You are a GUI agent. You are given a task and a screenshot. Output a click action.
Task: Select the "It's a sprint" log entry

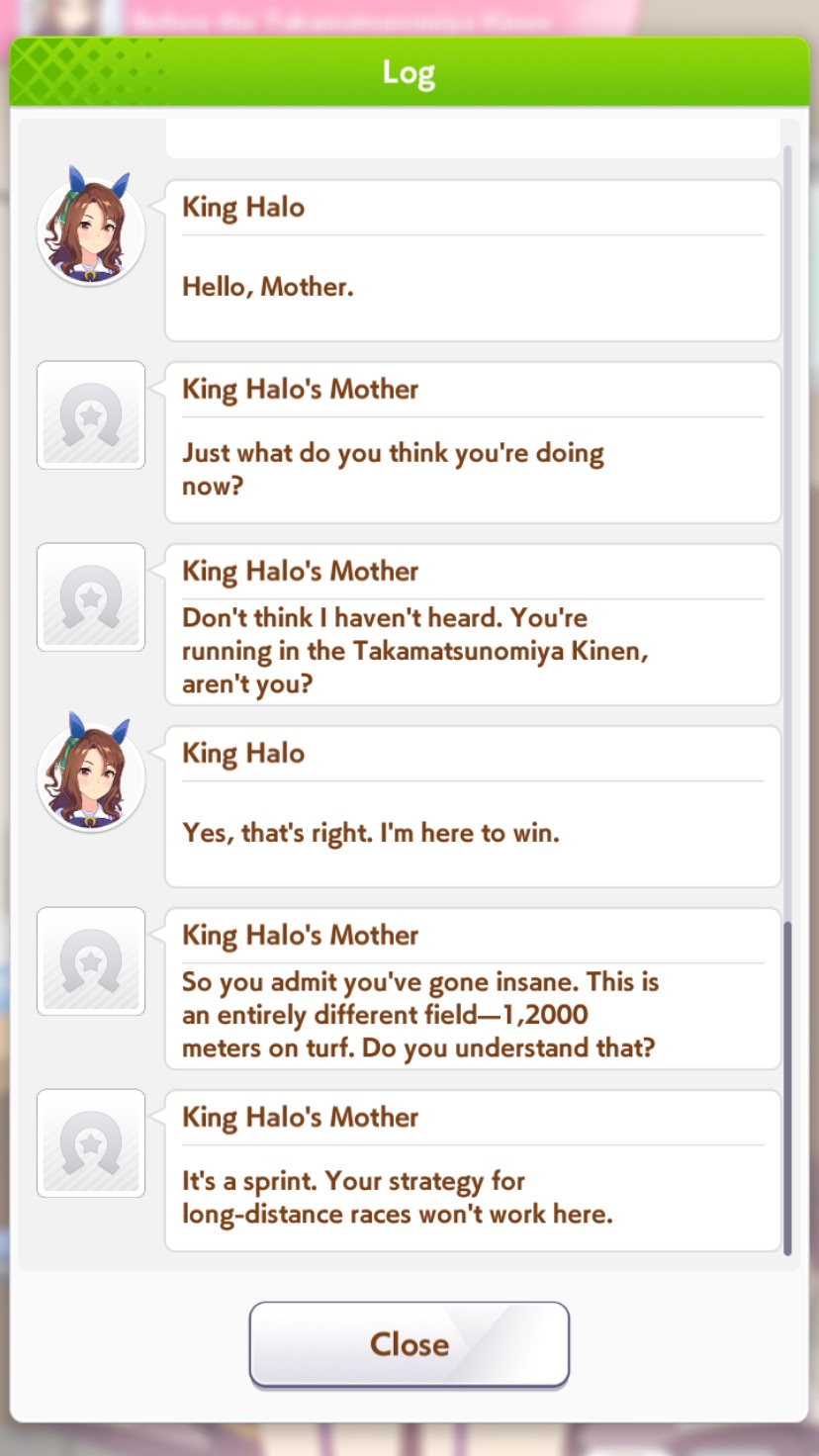click(x=473, y=1170)
